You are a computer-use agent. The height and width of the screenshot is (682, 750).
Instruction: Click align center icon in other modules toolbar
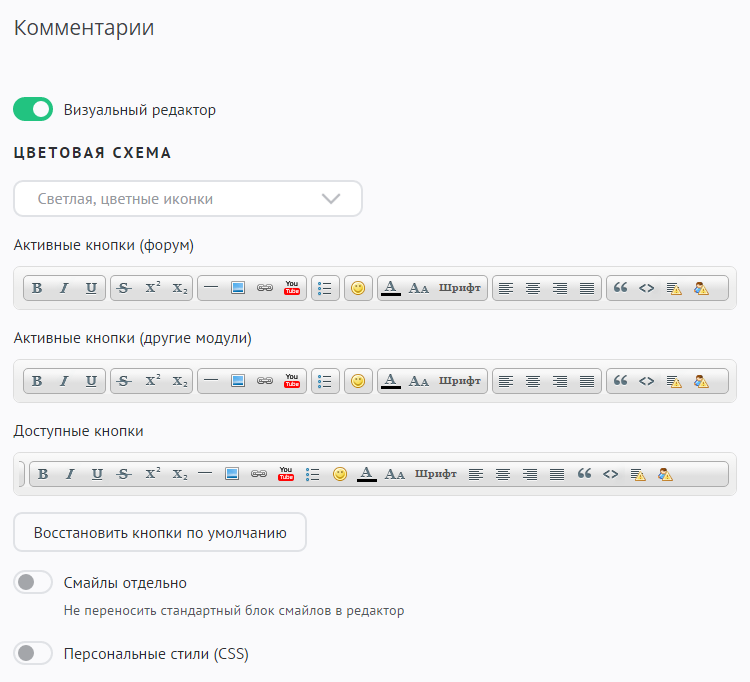coord(533,381)
